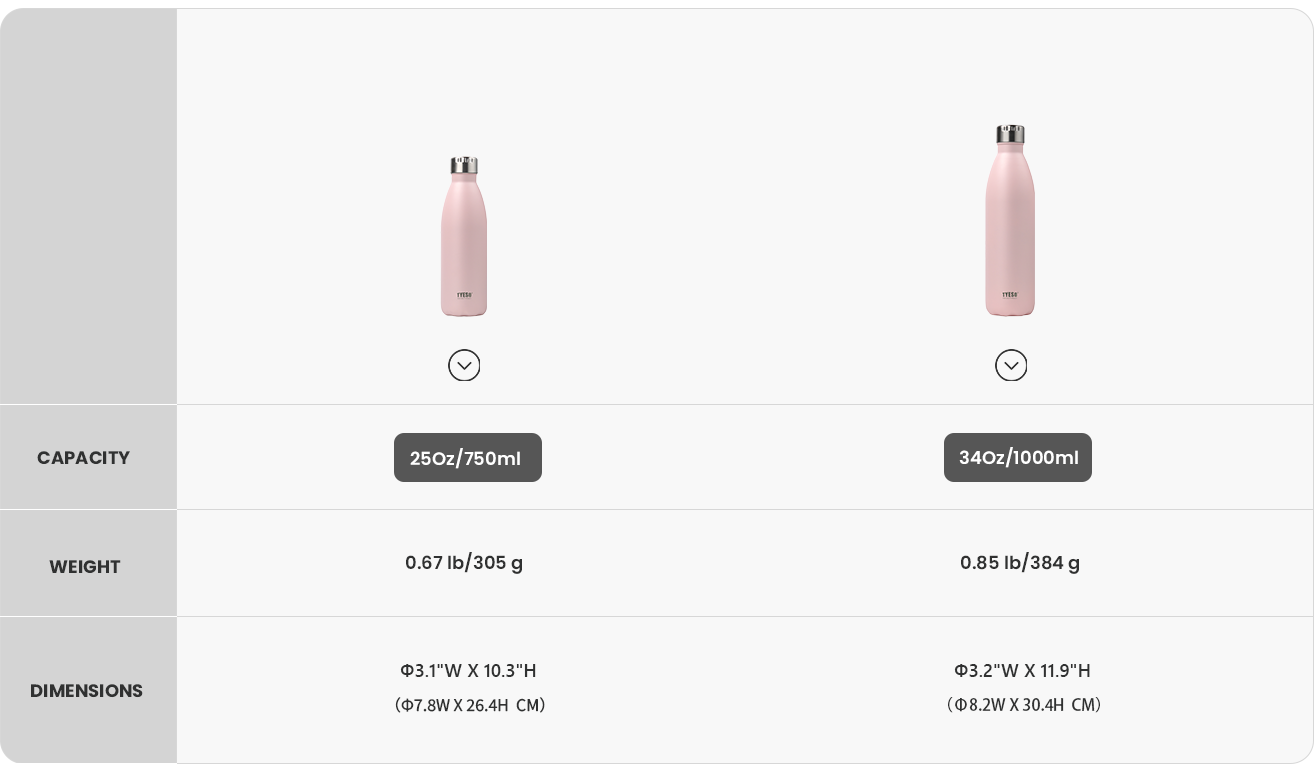Click the Φ3.1"W X 10.3"H dimension text
Screen dimensions: 1314x769
click(468, 671)
